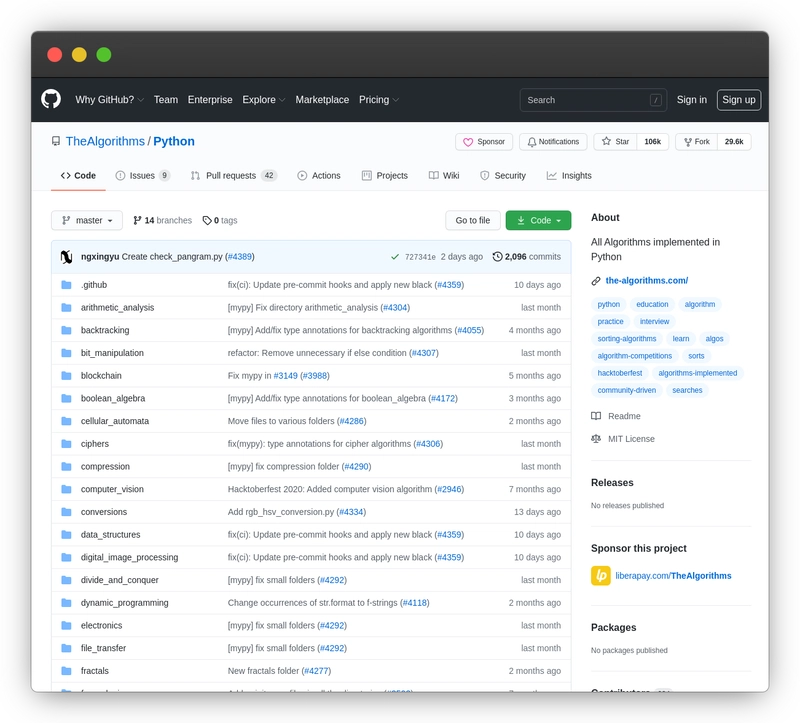800x723 pixels.
Task: Go to the Actions tab
Action: [x=319, y=176]
